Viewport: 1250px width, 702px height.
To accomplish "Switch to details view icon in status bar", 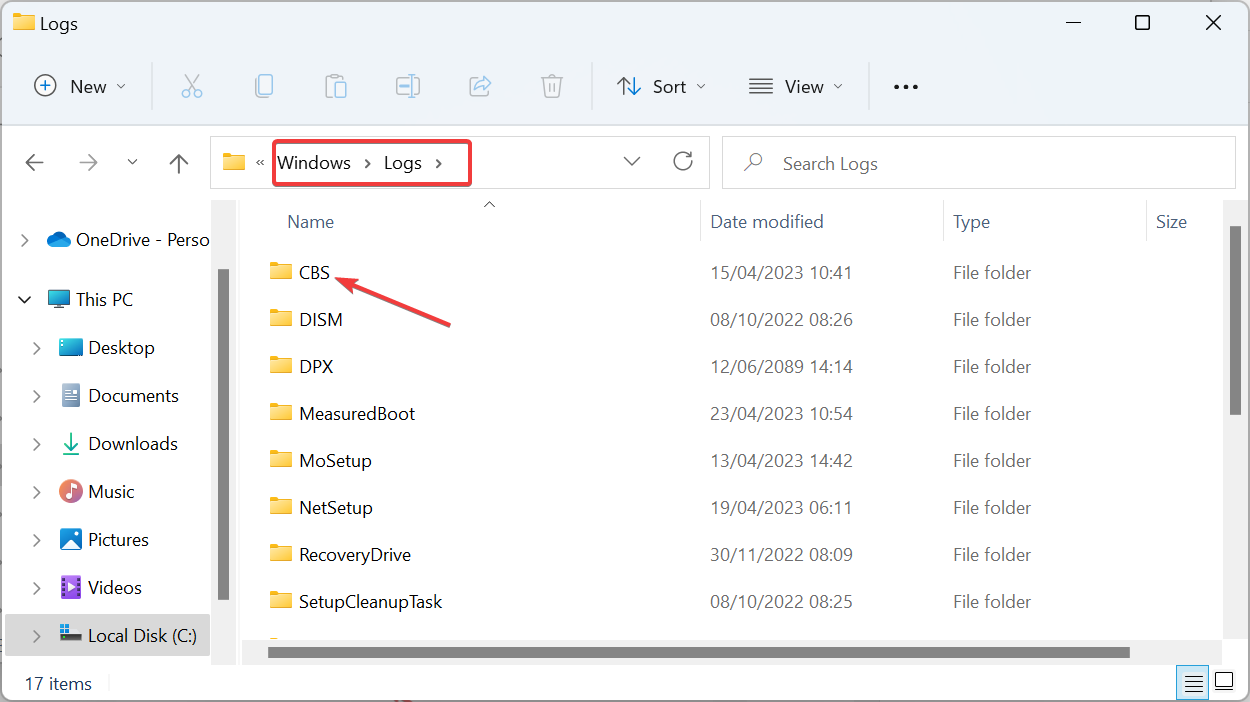I will (1193, 683).
